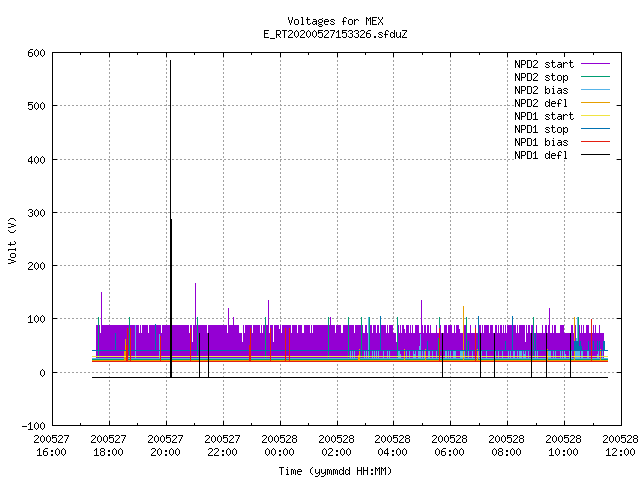
Task: Click the '200528 04:00' x-axis tick label
Action: [393, 446]
